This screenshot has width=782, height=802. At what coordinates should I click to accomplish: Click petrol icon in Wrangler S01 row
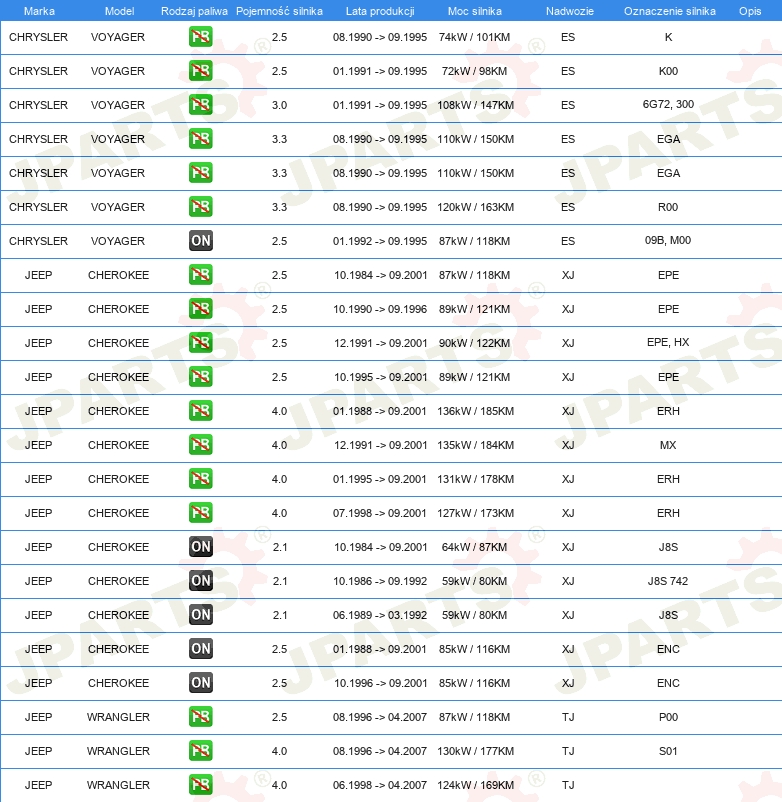click(201, 751)
